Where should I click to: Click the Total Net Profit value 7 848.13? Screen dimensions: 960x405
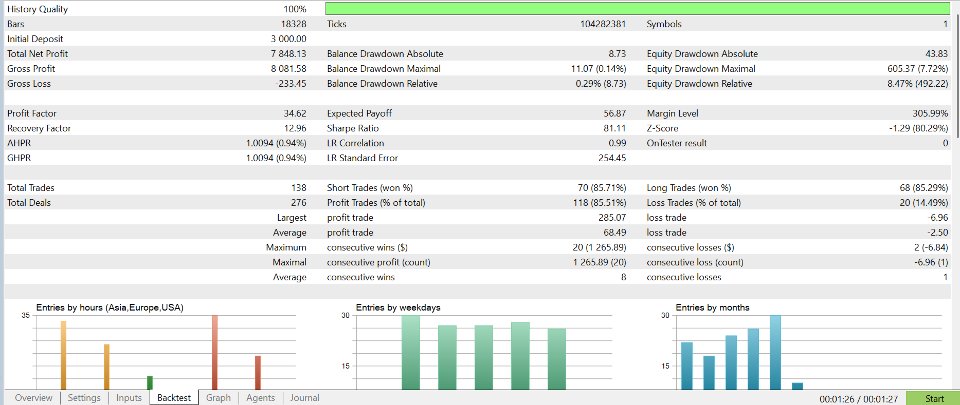(288, 54)
